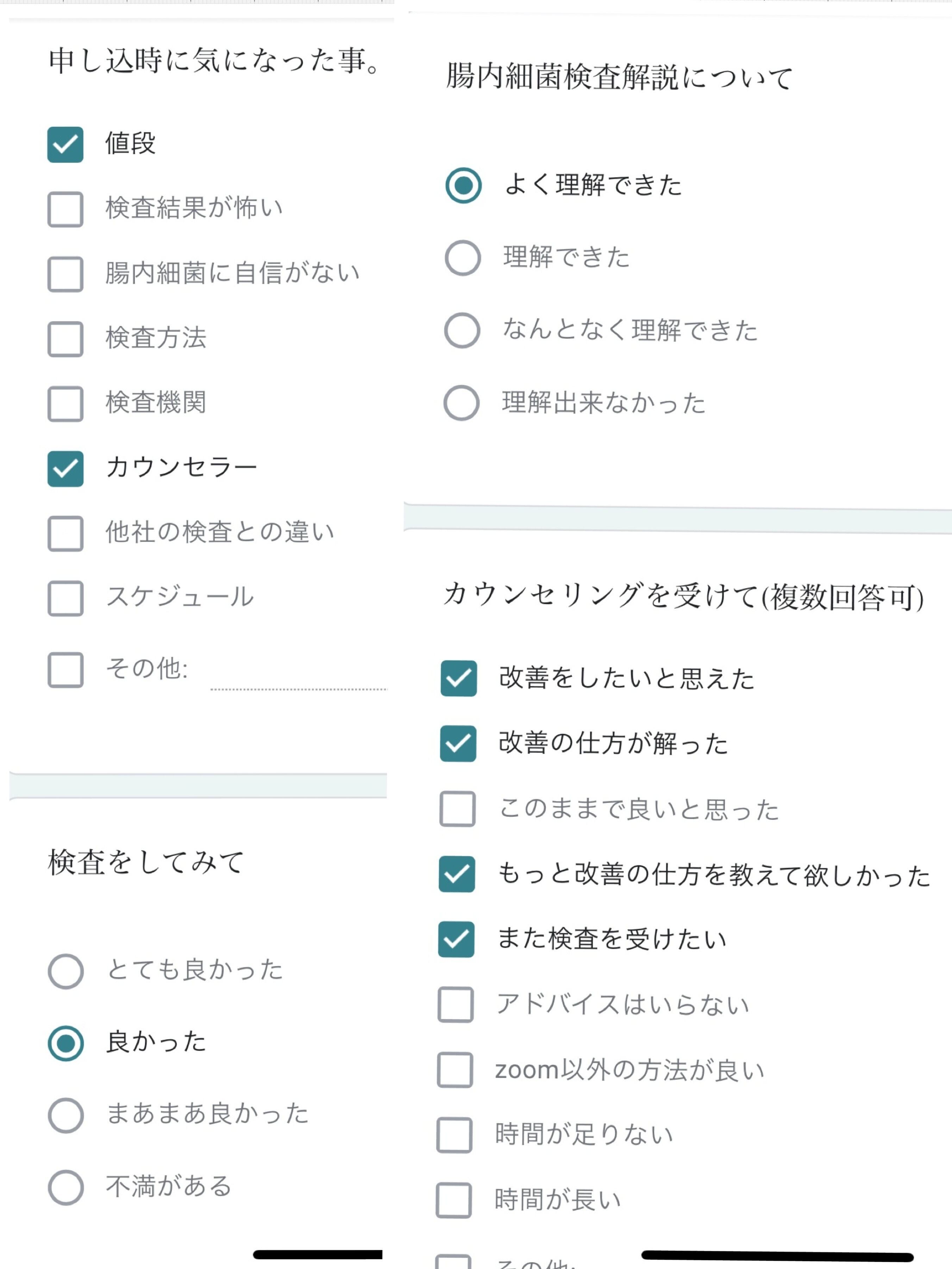Uncheck the カウンセラー checkbox

coord(65,469)
